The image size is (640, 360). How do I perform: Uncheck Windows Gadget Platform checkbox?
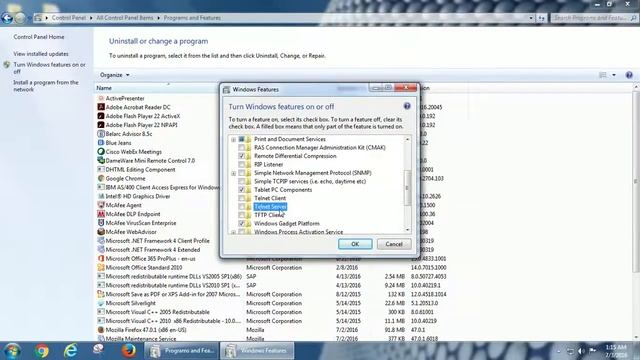coord(242,224)
